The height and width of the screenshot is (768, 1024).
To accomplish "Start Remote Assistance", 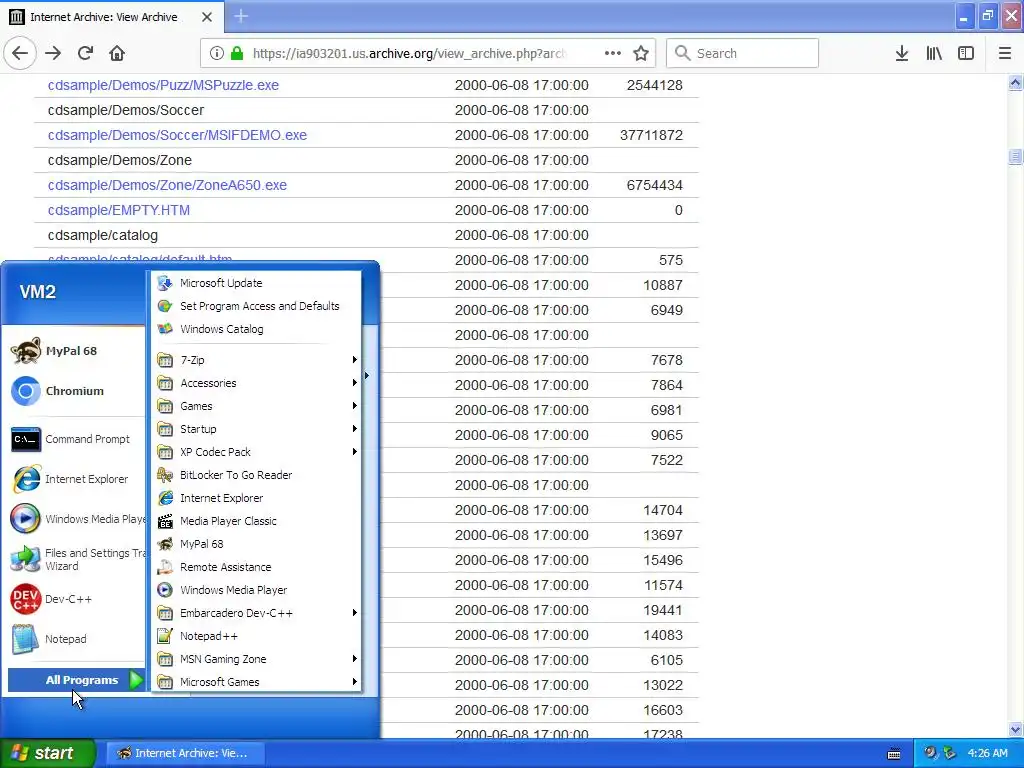I will (256, 567).
